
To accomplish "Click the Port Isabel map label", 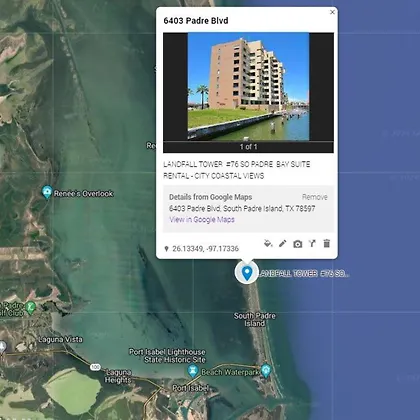I will tap(190, 388).
